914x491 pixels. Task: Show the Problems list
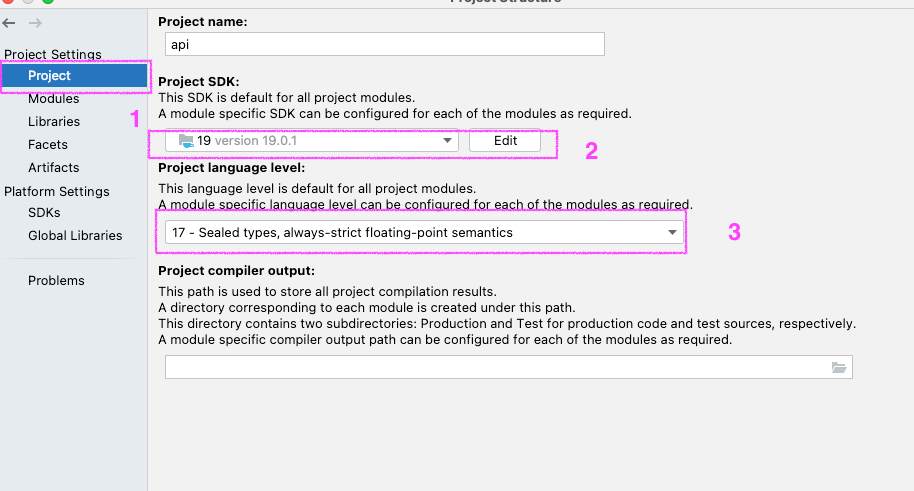click(x=56, y=280)
